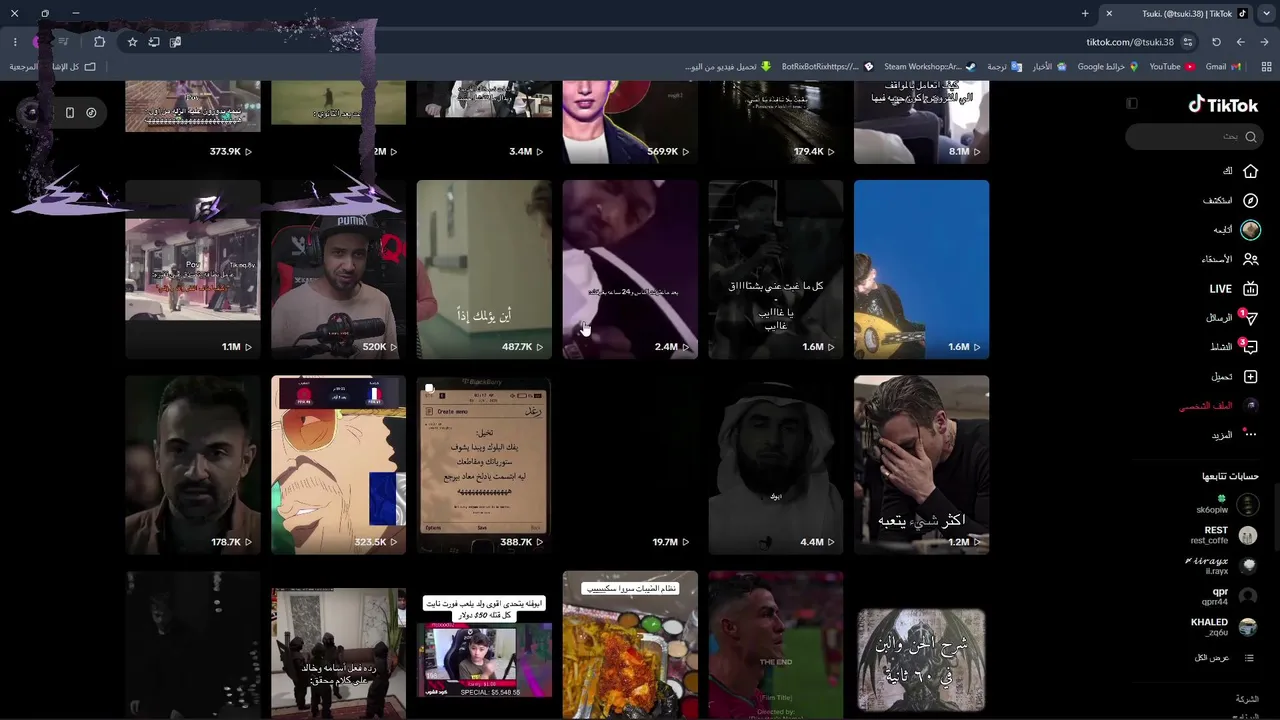The height and width of the screenshot is (720, 1280).
Task: Click the Upload plus icon
Action: pos(1250,377)
